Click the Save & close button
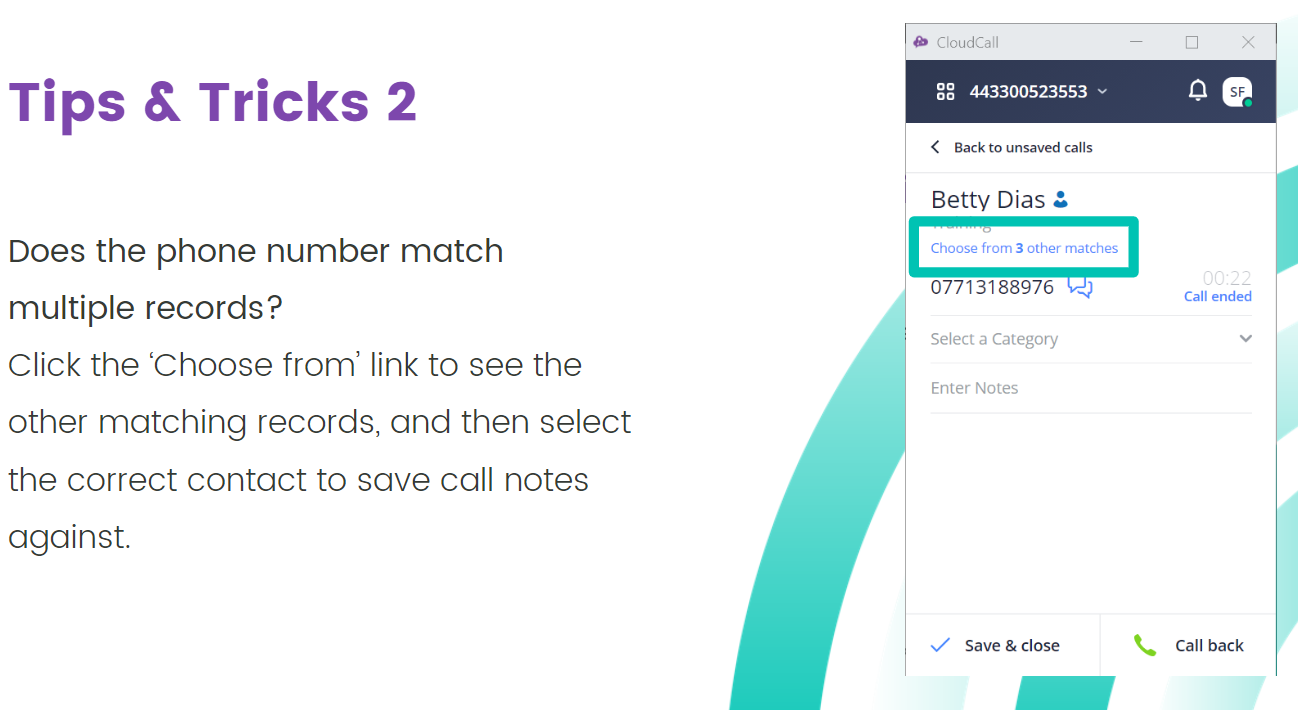This screenshot has height=710, width=1298. tap(1002, 645)
